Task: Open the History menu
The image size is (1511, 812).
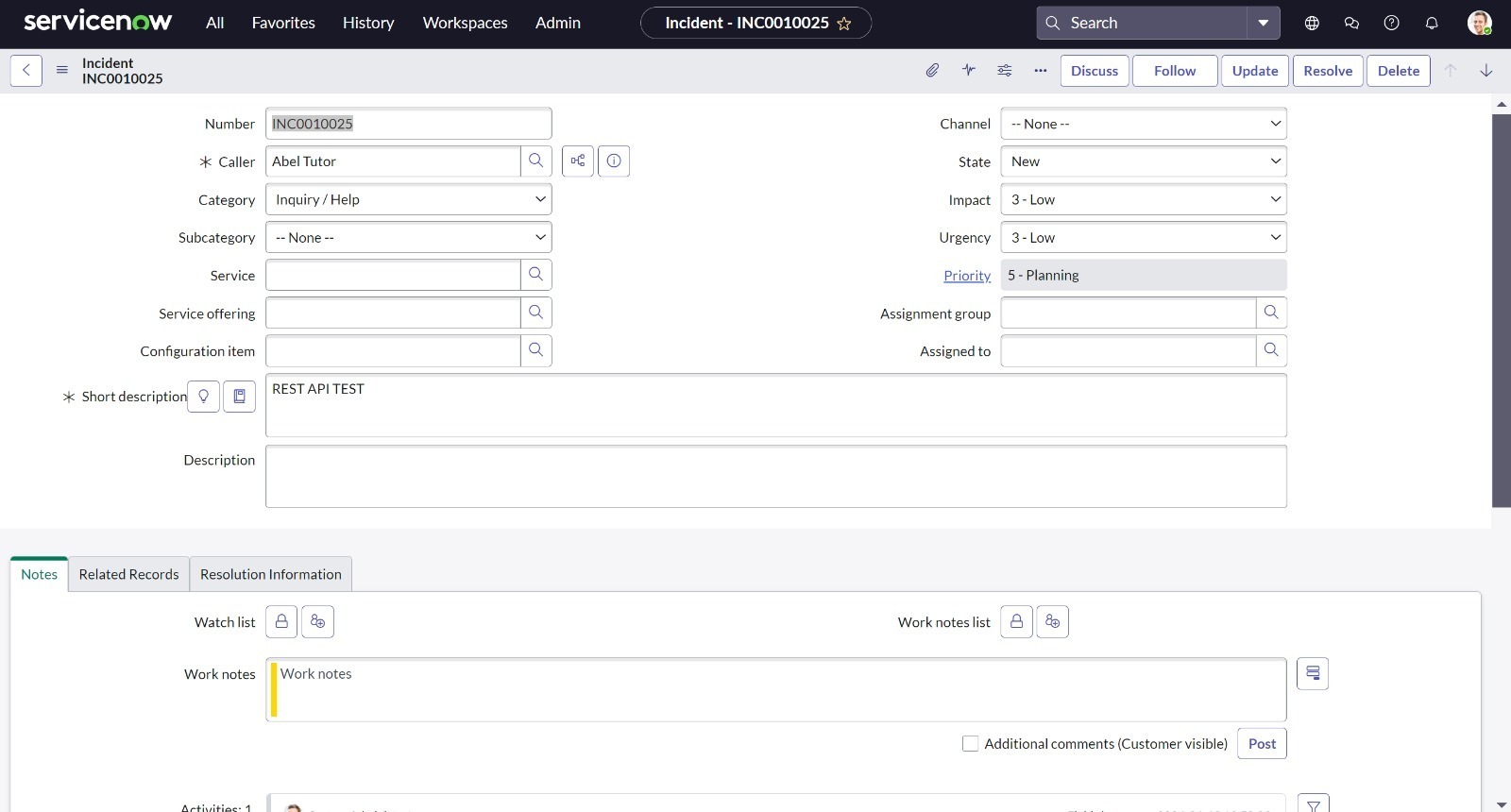Action: [x=368, y=23]
